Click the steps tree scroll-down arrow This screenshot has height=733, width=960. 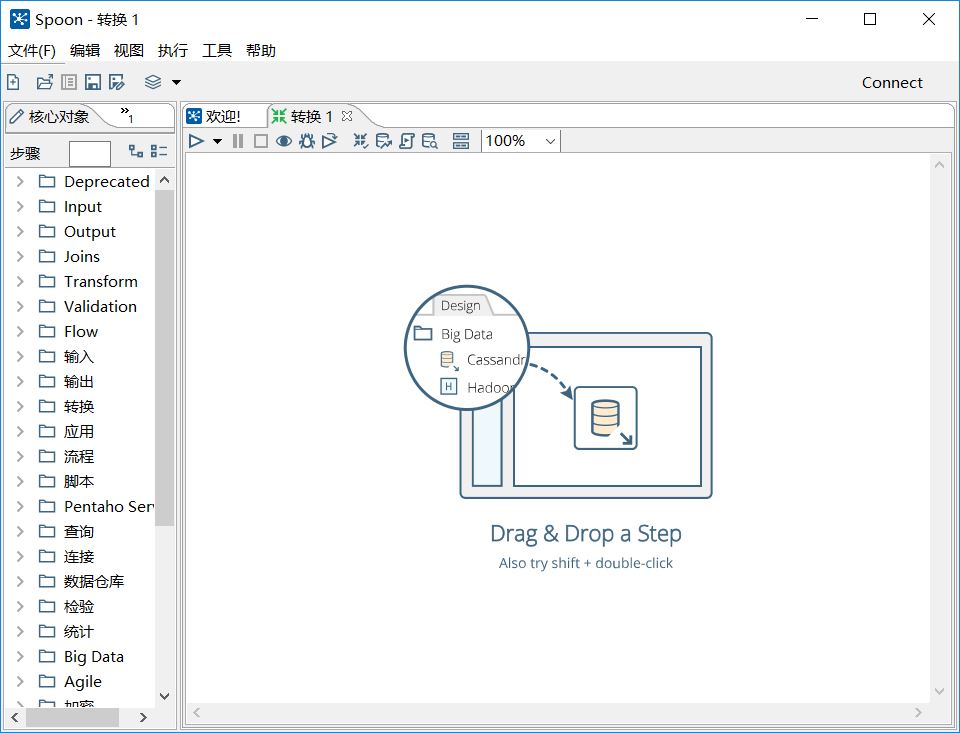coord(164,696)
